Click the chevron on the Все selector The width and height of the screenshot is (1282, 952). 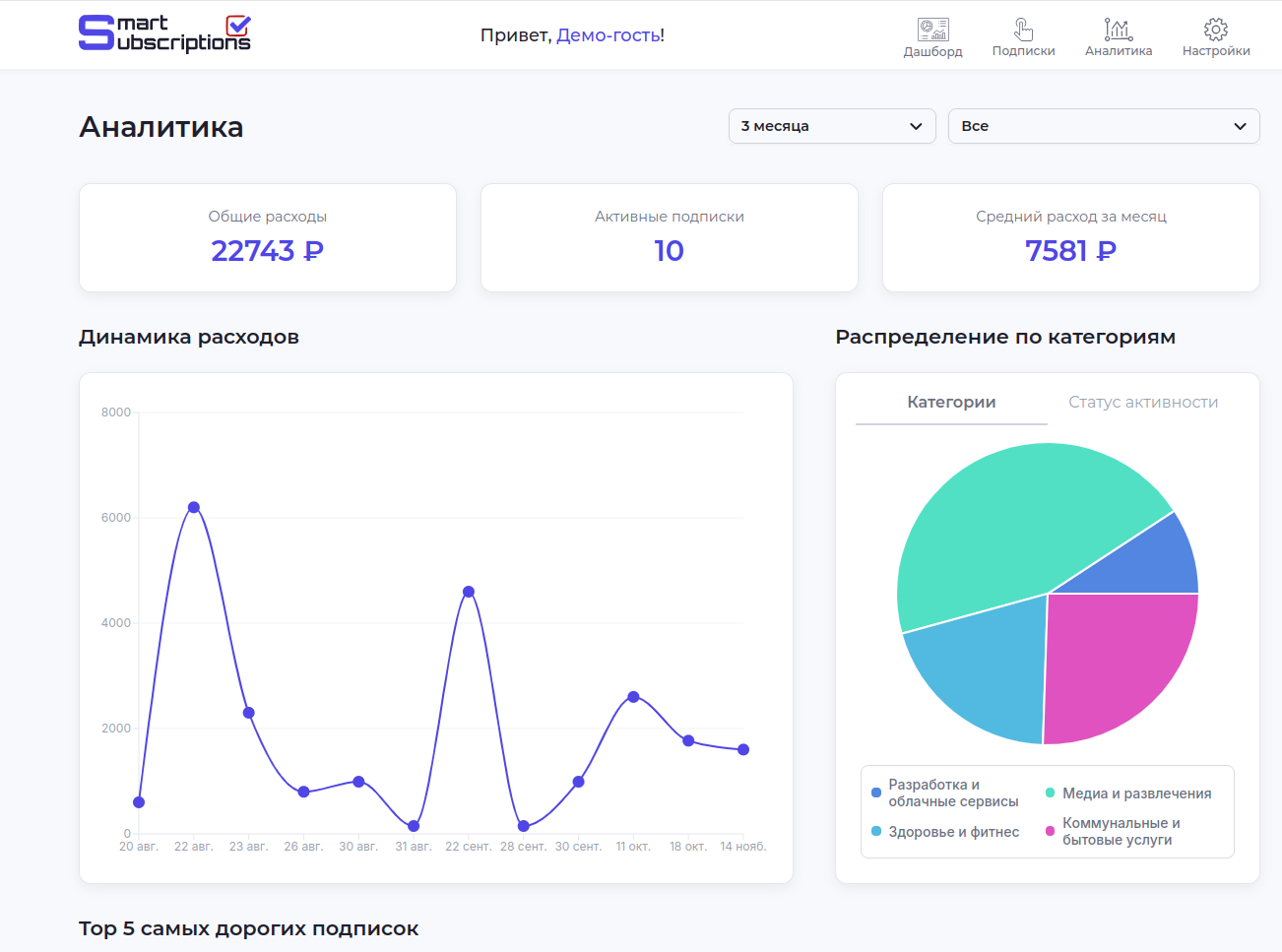pos(1241,126)
